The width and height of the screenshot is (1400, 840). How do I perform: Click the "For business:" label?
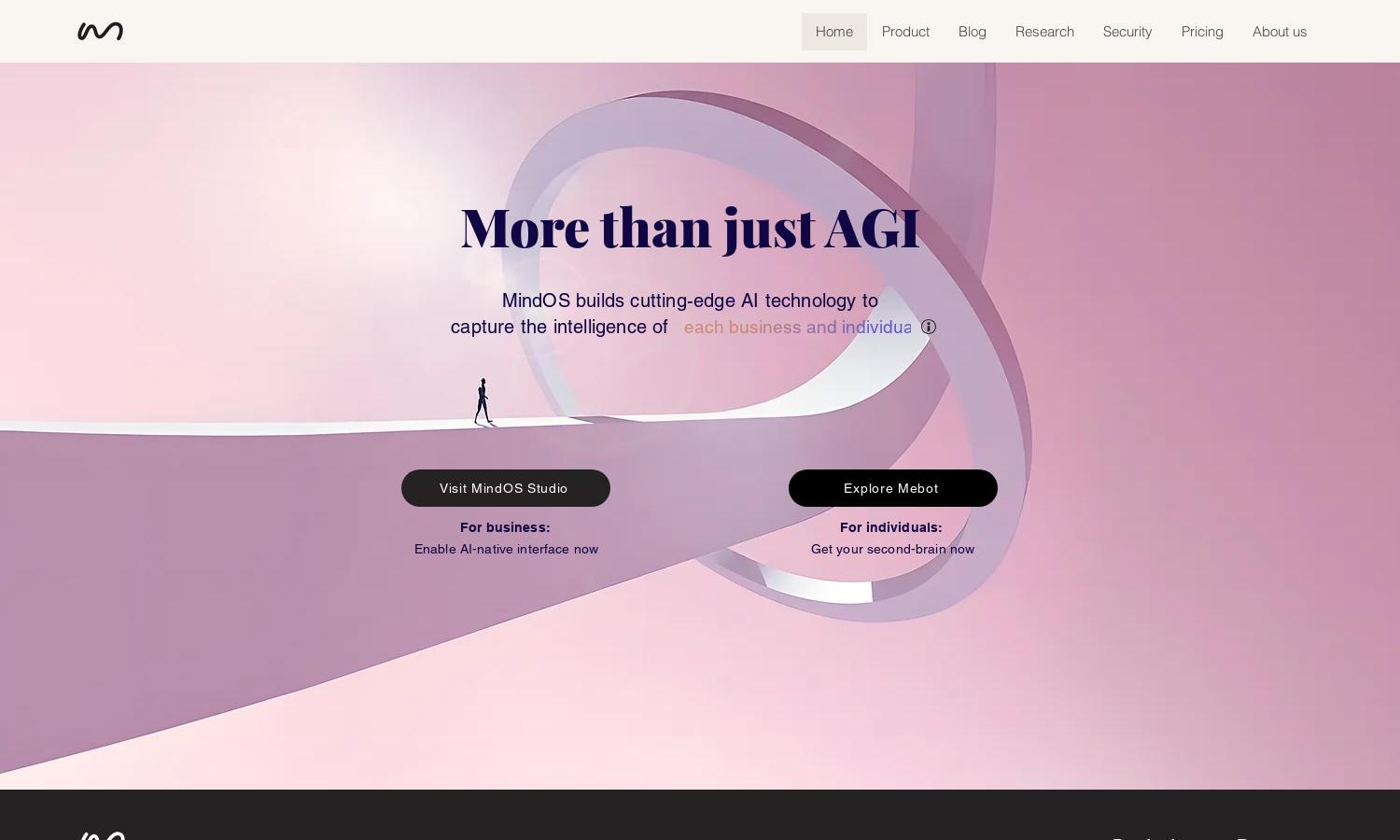[x=505, y=527]
